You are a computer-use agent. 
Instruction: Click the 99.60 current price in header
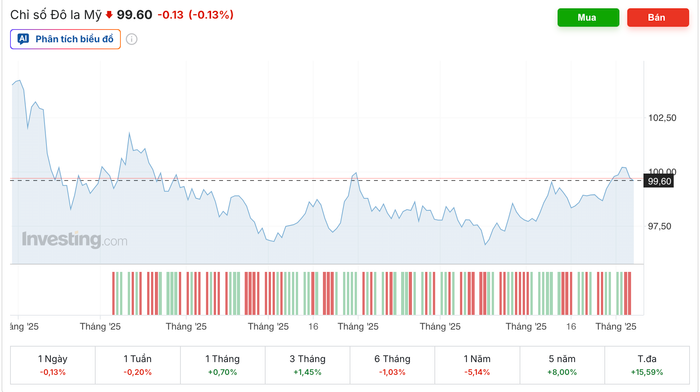tap(134, 15)
